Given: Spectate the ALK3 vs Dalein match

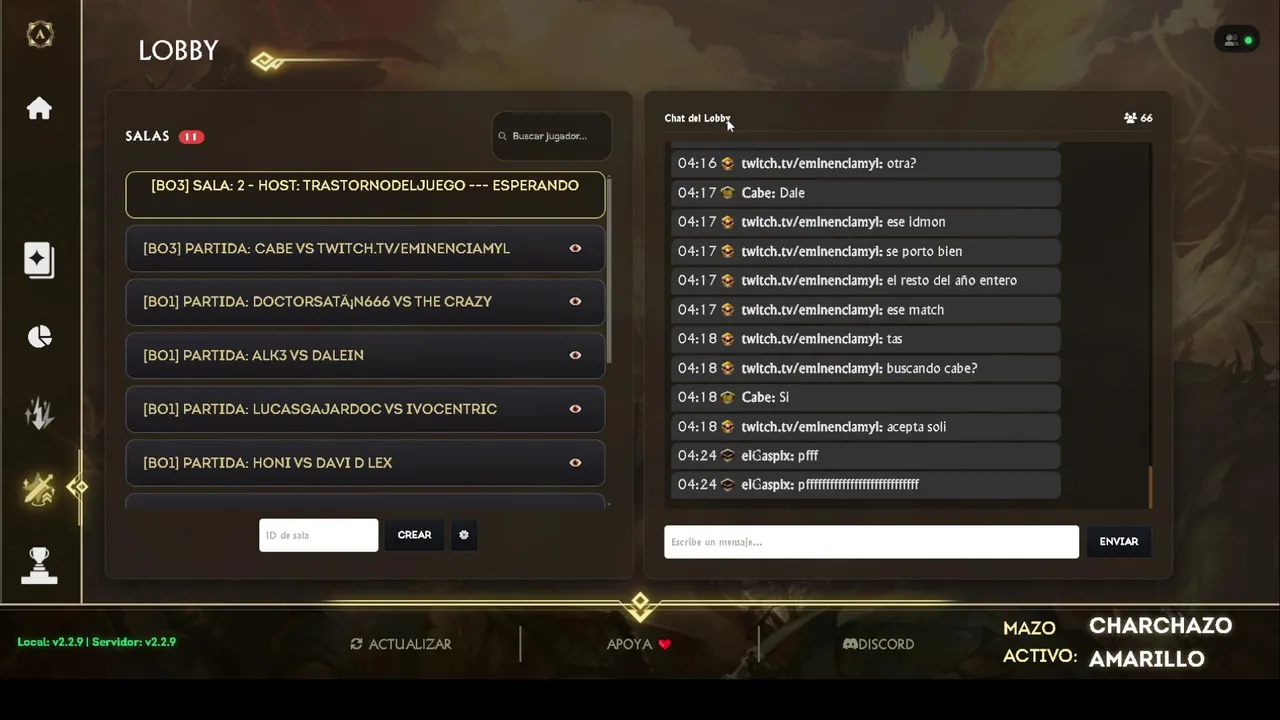Looking at the screenshot, I should click(575, 355).
